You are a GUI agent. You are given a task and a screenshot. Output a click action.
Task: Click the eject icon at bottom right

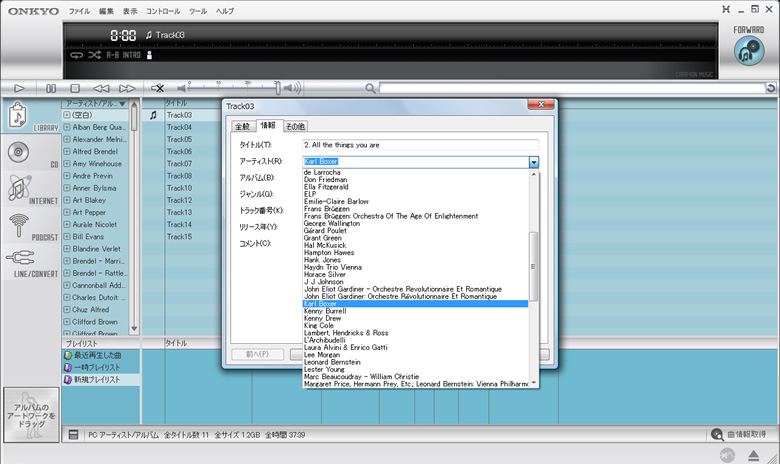(753, 455)
